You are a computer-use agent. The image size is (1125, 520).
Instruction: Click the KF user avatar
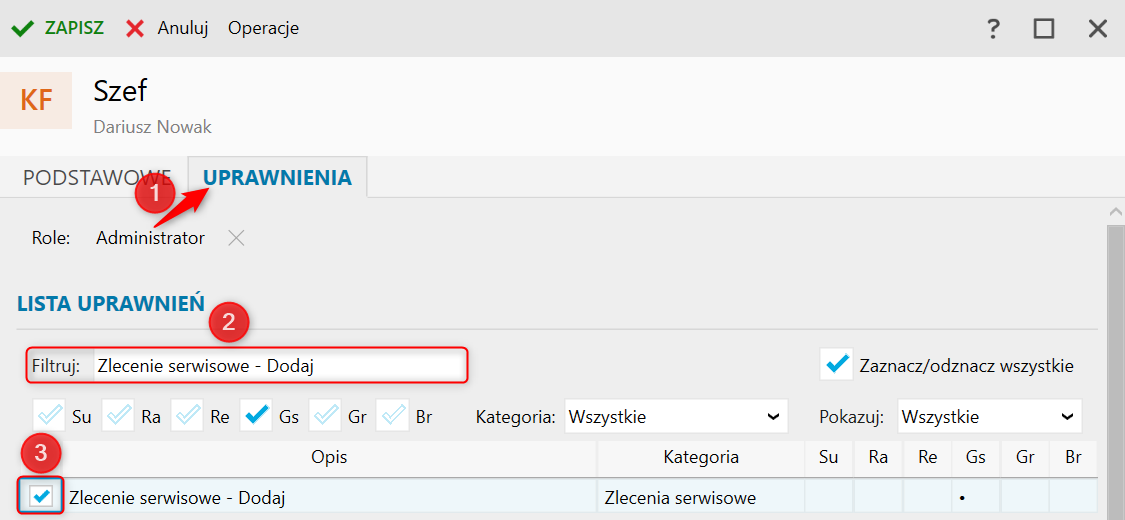(36, 101)
